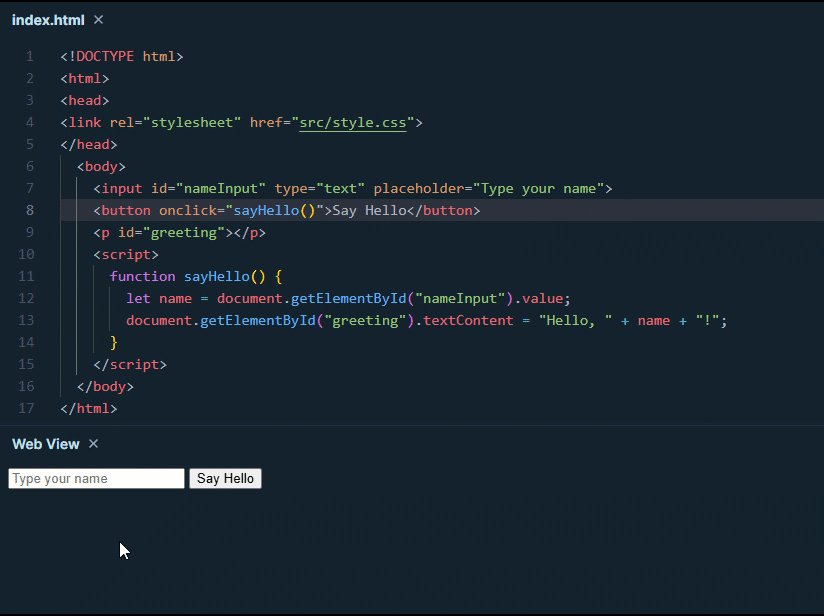824x616 pixels.
Task: Click the <!DOCTYPE html> declaration
Action: pyautogui.click(x=121, y=56)
